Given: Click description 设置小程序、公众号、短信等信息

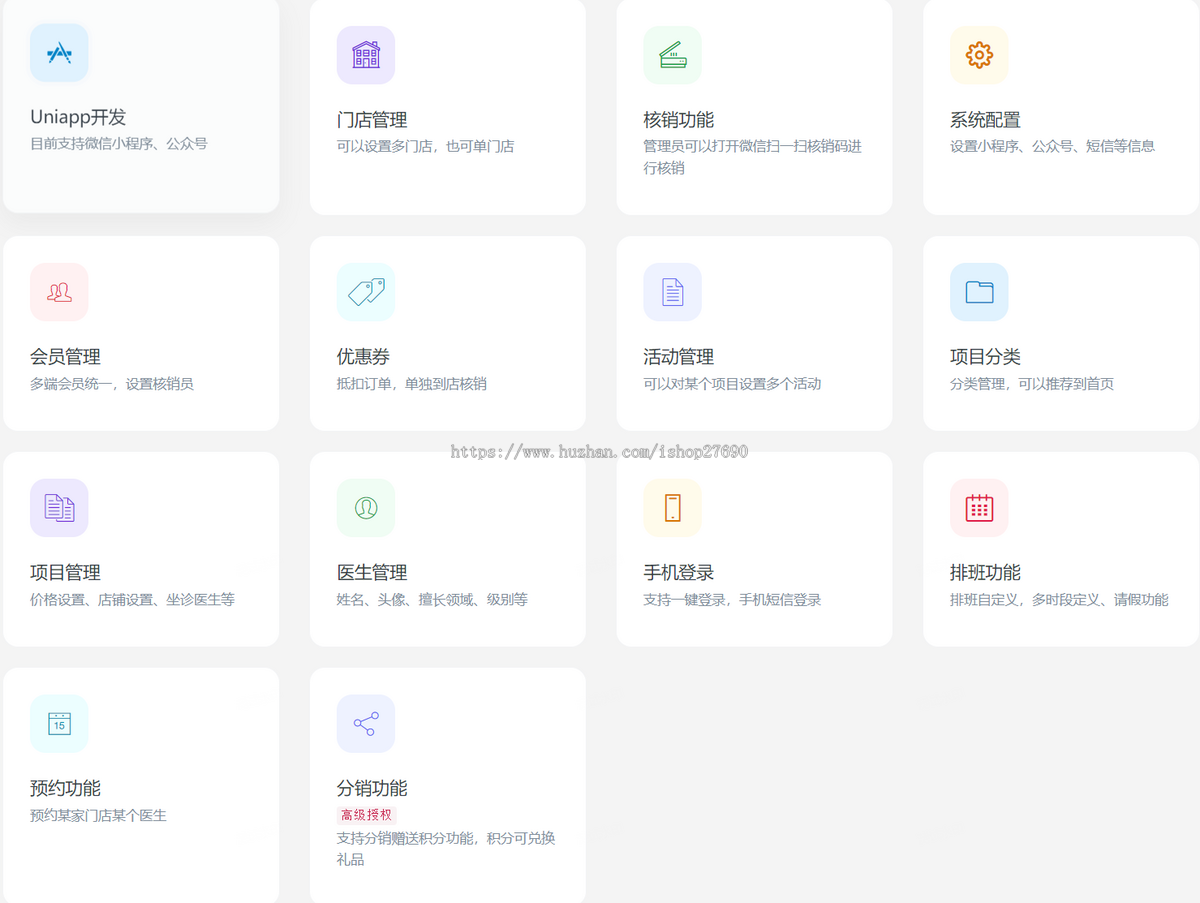Looking at the screenshot, I should click(x=1052, y=146).
